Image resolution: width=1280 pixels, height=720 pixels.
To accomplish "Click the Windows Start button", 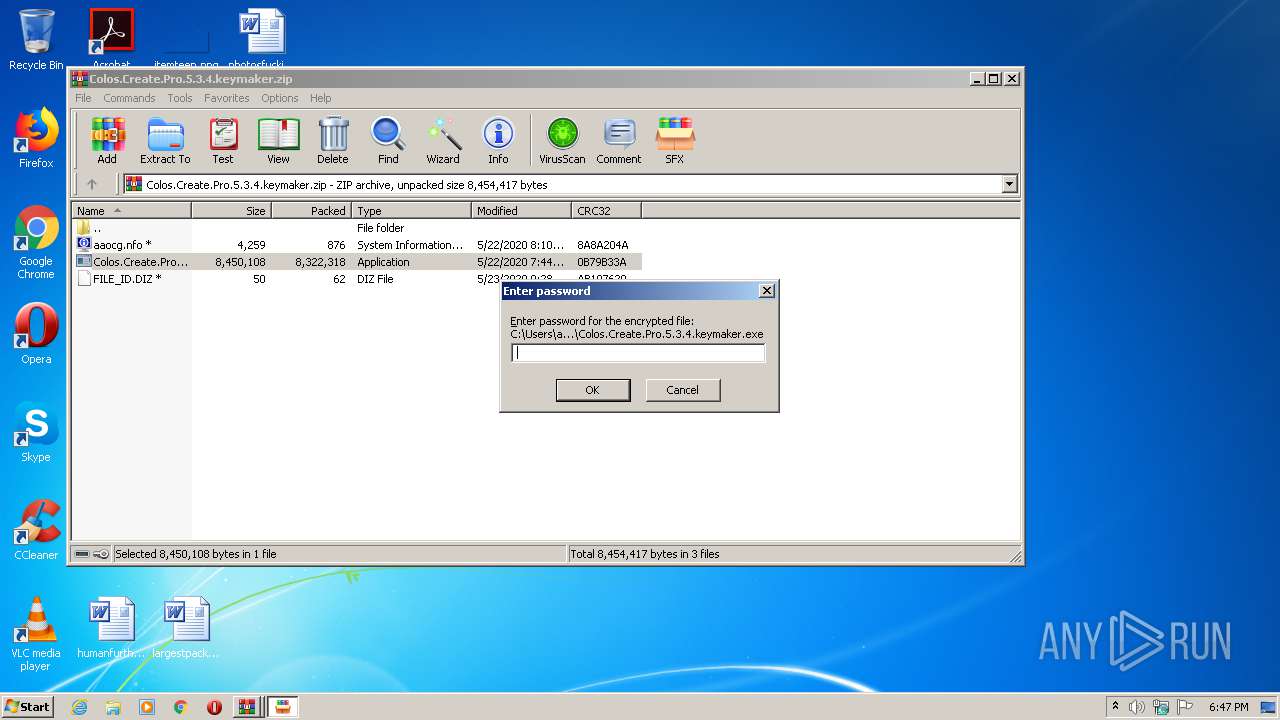I will pyautogui.click(x=27, y=706).
